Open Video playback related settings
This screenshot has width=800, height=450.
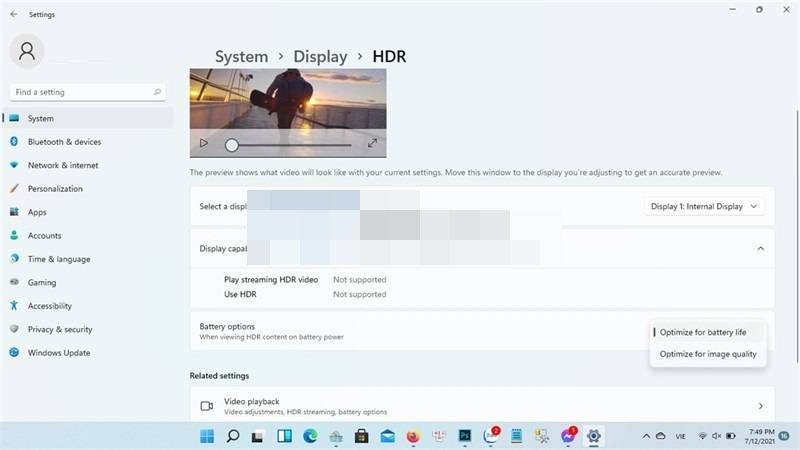tap(482, 406)
